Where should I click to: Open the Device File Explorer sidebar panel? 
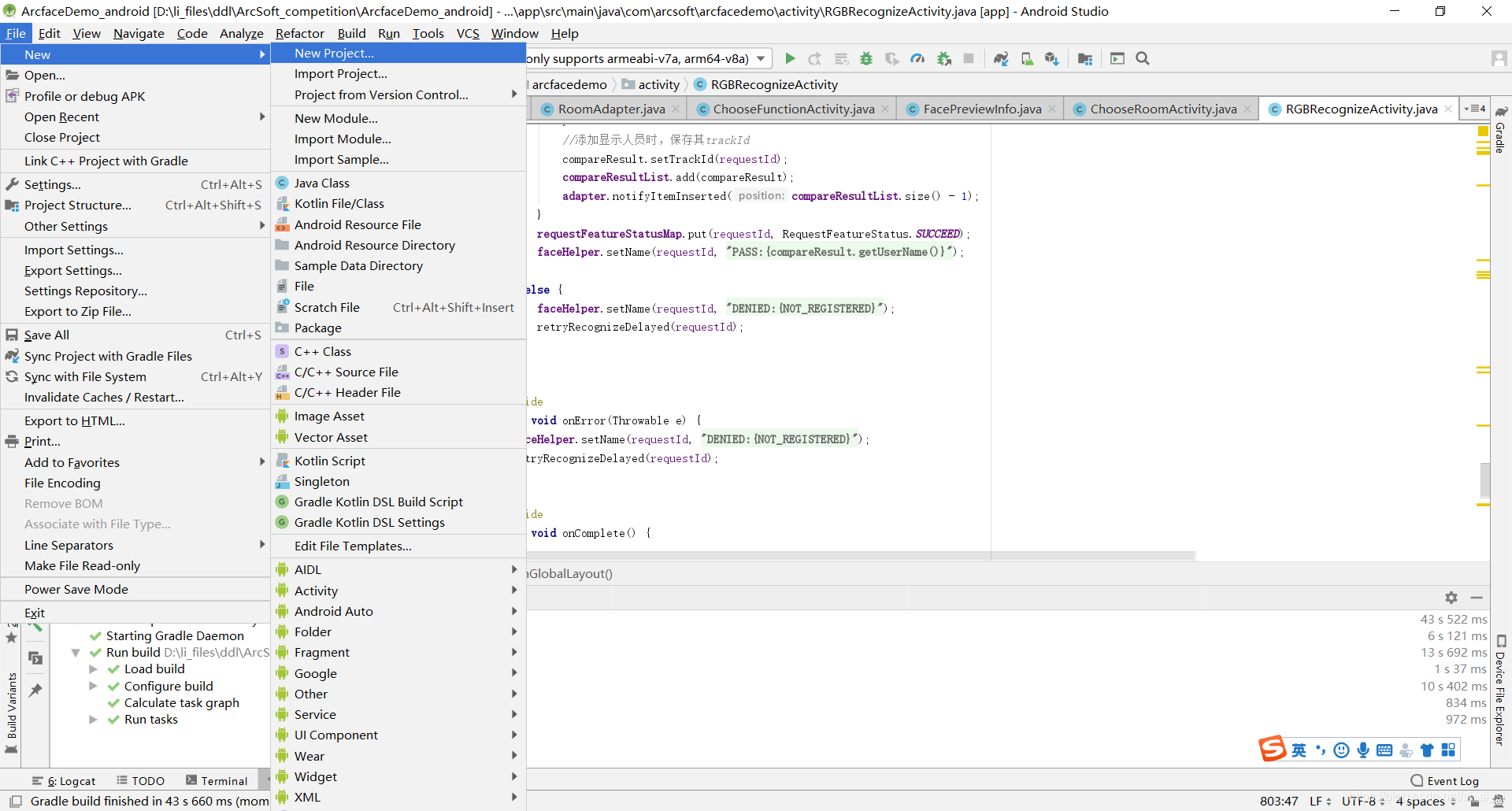click(1499, 693)
